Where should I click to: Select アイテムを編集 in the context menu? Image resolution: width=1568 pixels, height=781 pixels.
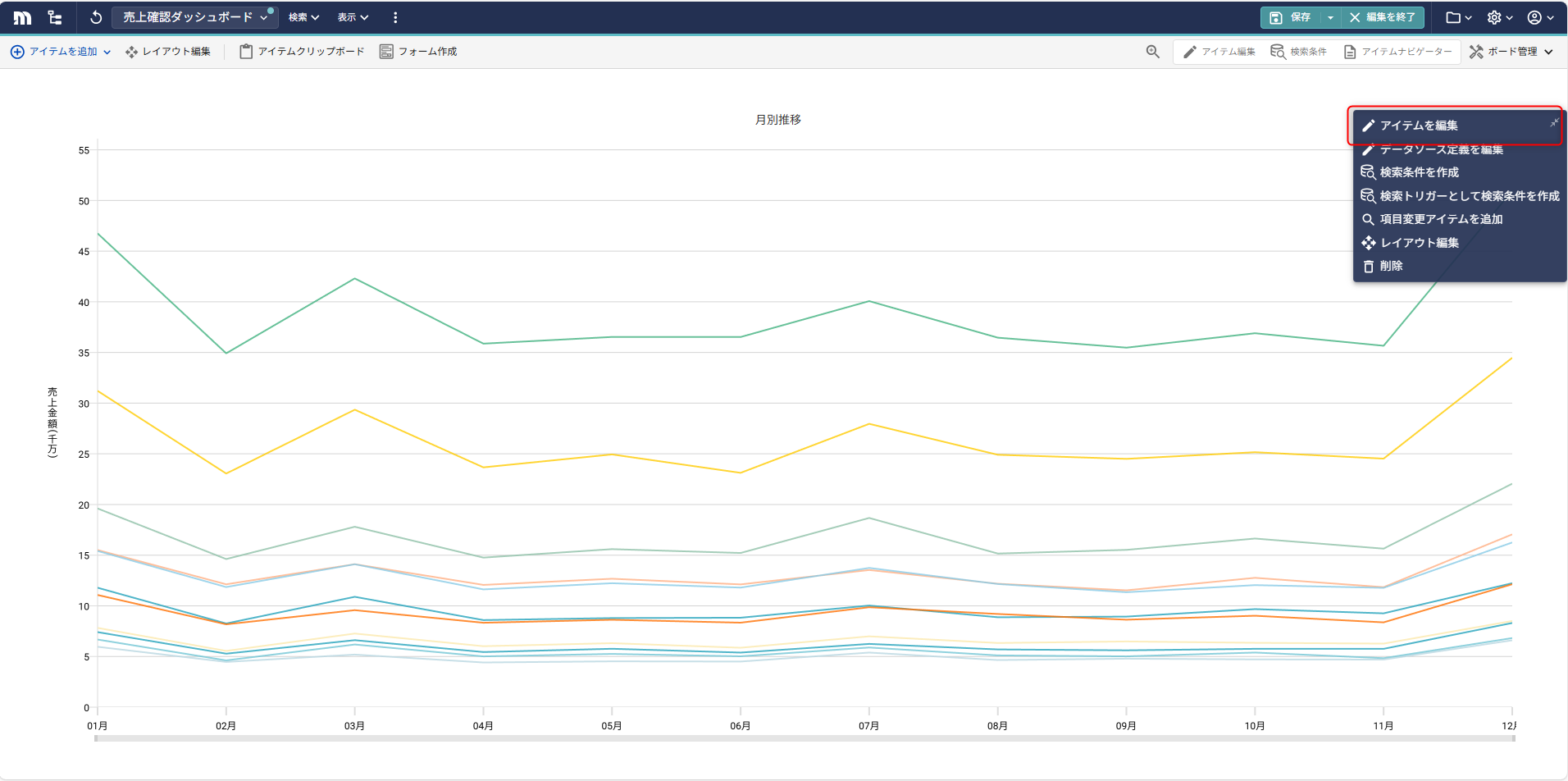tap(1419, 126)
